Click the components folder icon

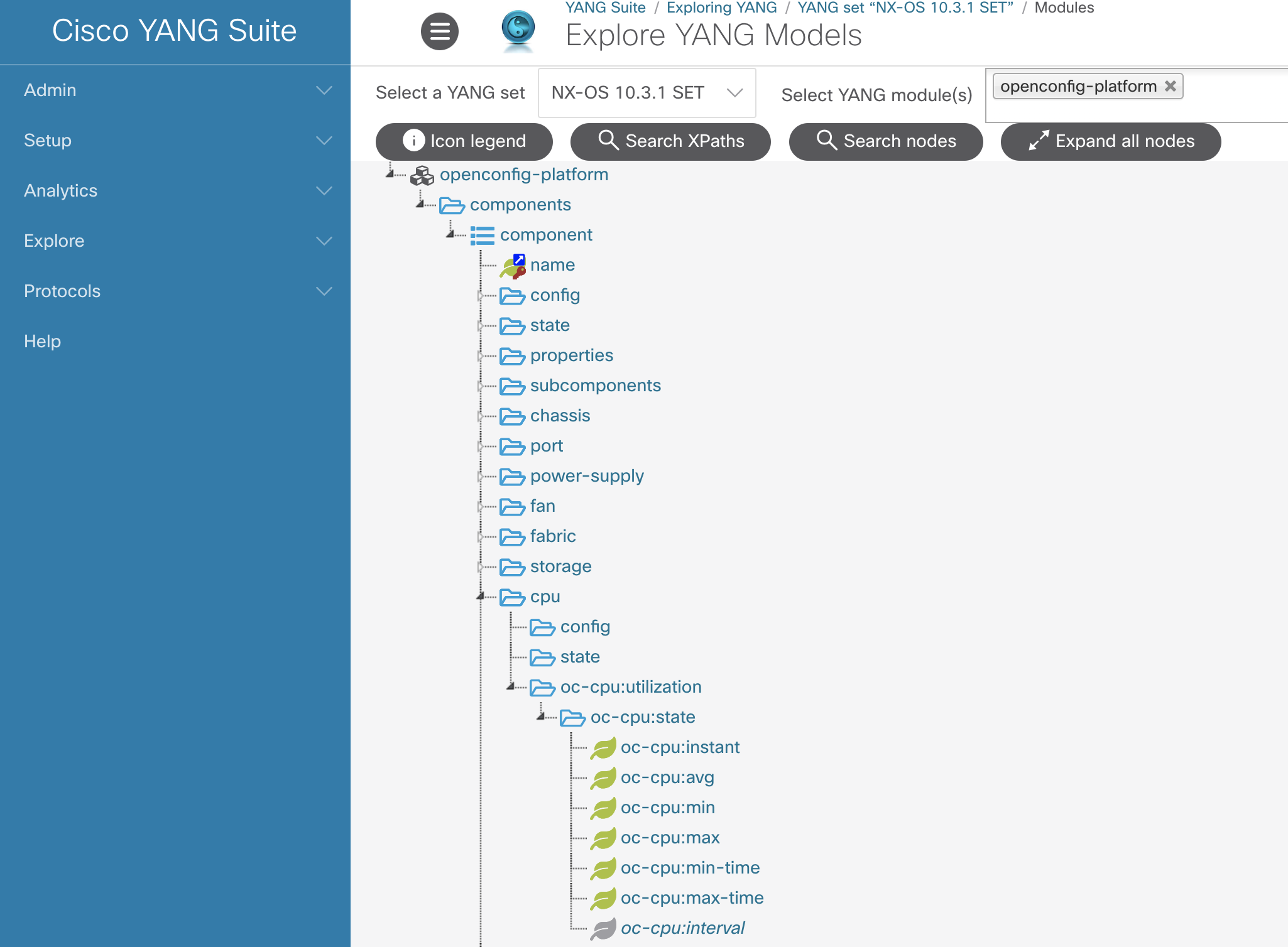pos(452,205)
